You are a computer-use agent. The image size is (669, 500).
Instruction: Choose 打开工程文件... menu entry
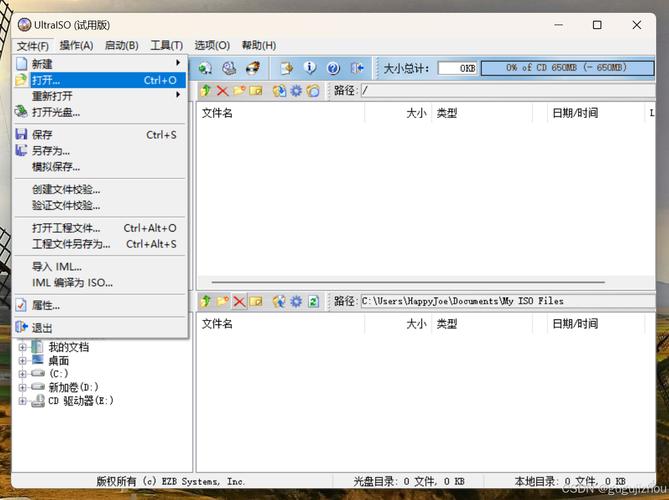pos(100,228)
